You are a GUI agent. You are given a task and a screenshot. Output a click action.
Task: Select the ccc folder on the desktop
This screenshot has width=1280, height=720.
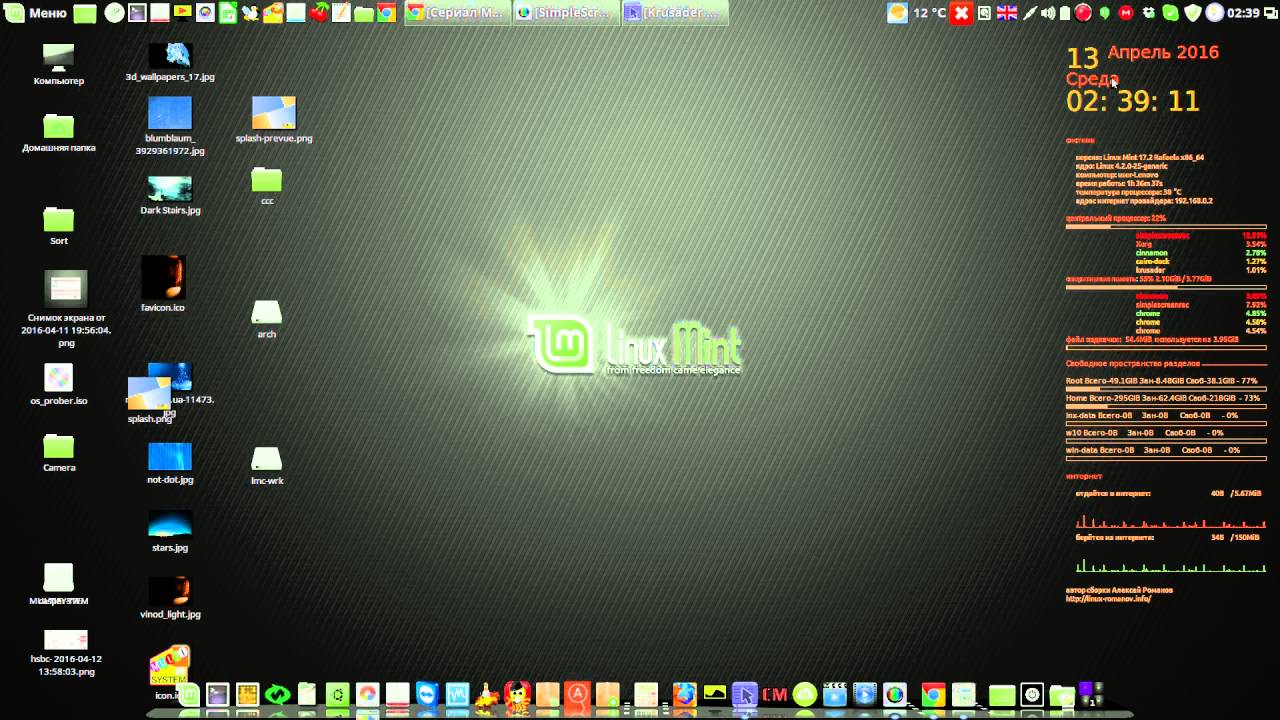pyautogui.click(x=267, y=186)
